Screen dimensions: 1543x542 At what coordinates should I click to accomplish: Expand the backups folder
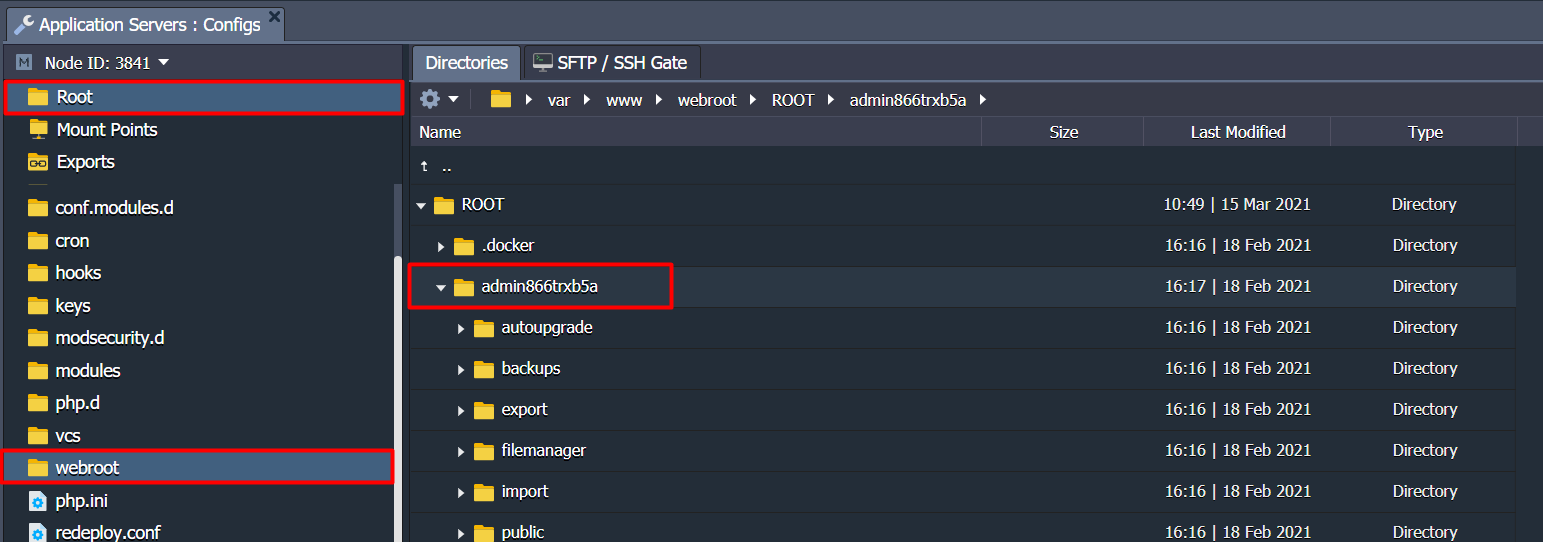[x=461, y=369]
